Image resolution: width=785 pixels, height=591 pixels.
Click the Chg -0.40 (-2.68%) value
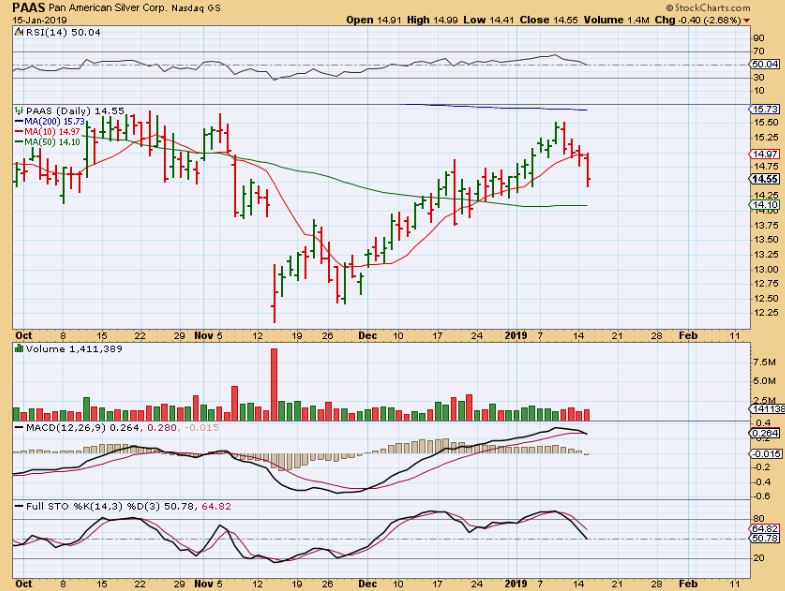(697, 20)
